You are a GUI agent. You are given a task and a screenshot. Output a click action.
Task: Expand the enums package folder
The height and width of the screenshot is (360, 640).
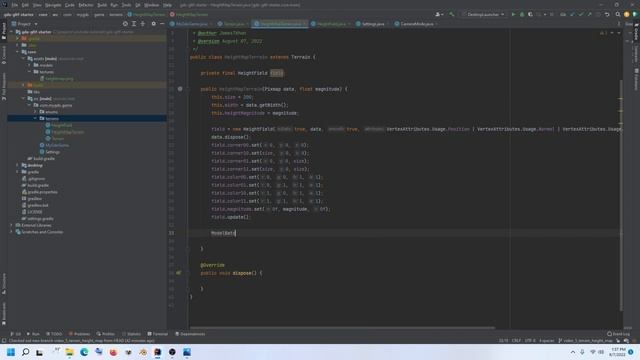point(36,111)
